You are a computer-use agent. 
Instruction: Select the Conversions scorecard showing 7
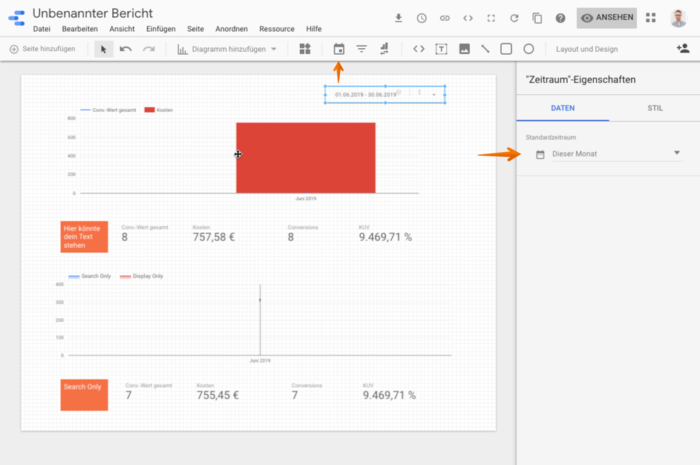click(x=307, y=392)
